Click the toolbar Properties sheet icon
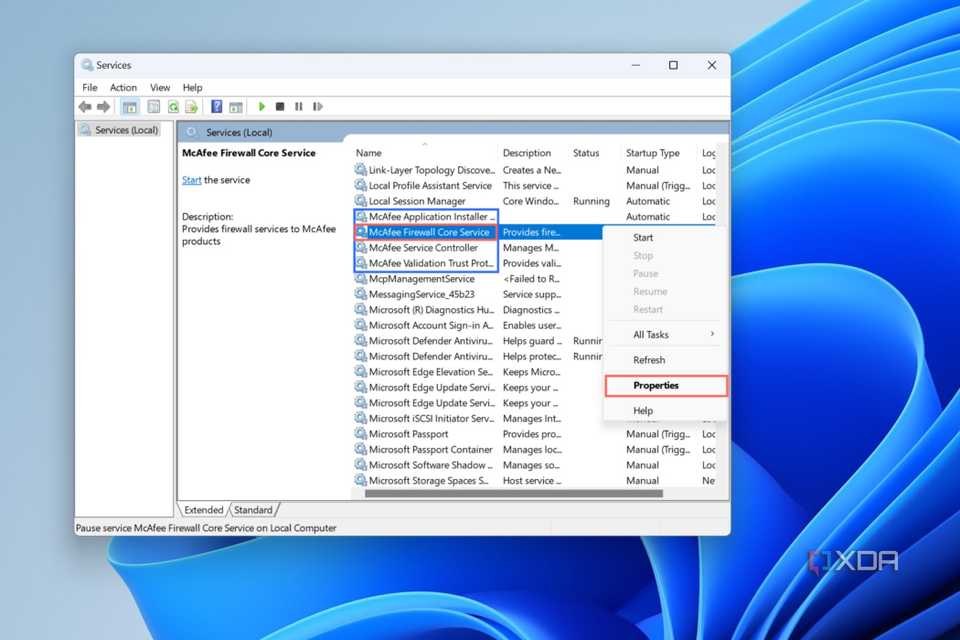 coord(154,107)
